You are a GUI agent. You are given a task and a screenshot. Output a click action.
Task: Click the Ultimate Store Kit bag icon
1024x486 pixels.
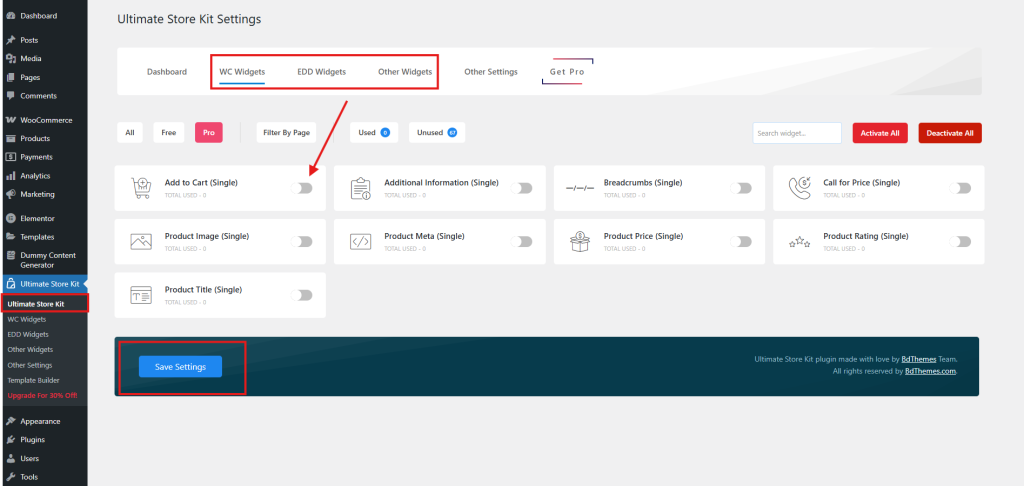pos(10,284)
